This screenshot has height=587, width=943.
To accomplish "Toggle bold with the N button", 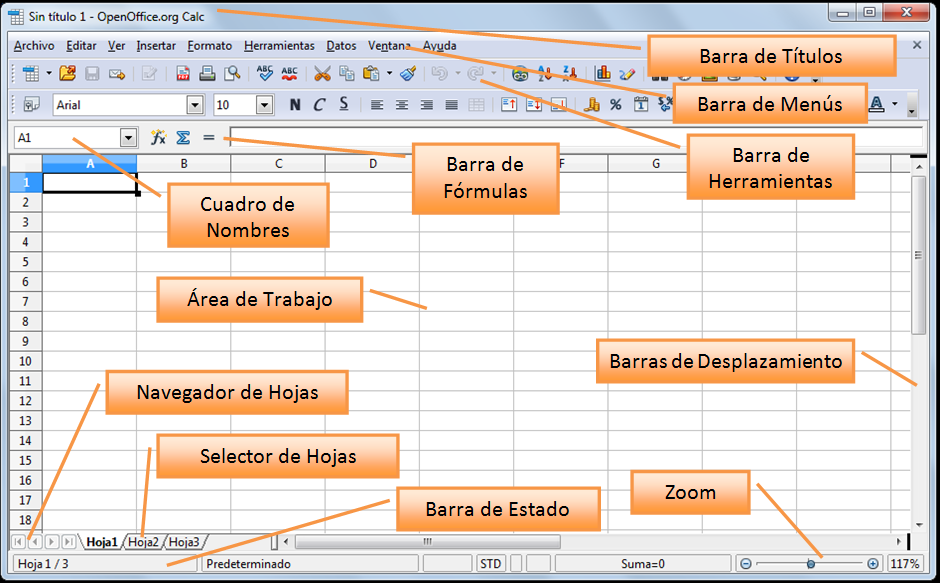I will pyautogui.click(x=295, y=105).
